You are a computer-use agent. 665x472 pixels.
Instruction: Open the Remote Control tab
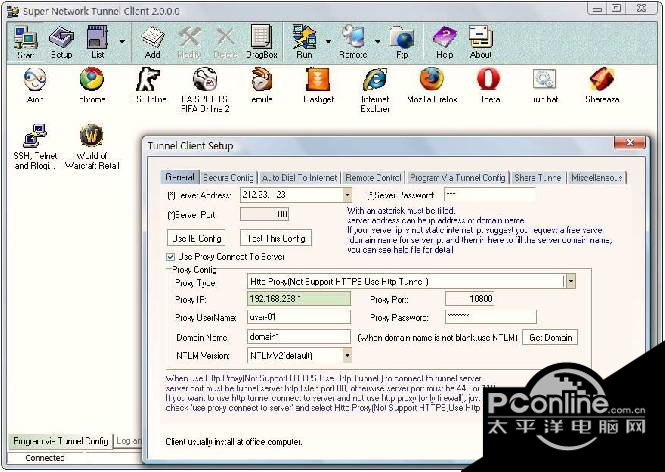tap(373, 177)
